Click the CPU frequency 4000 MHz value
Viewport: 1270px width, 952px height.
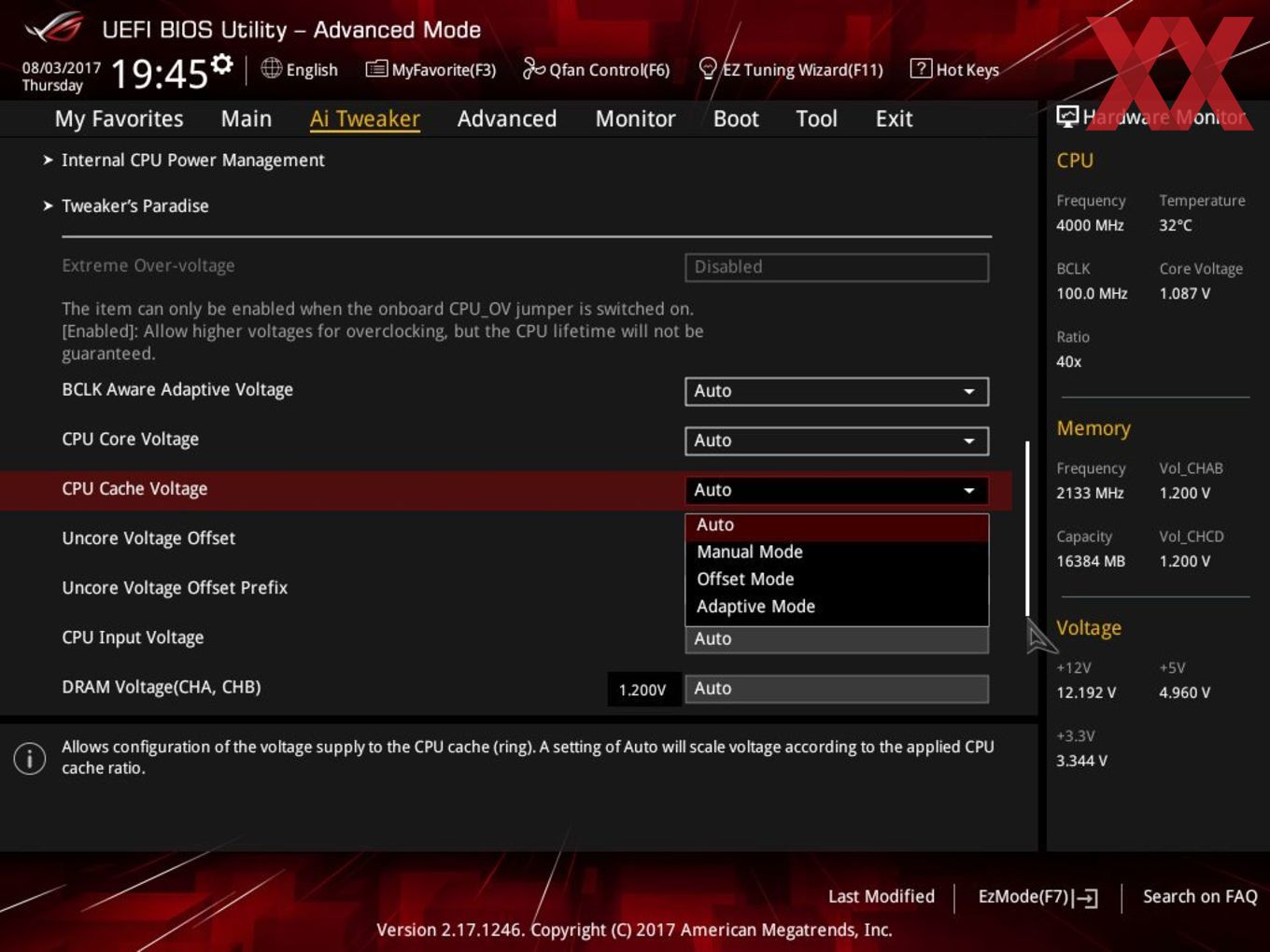pos(1090,225)
